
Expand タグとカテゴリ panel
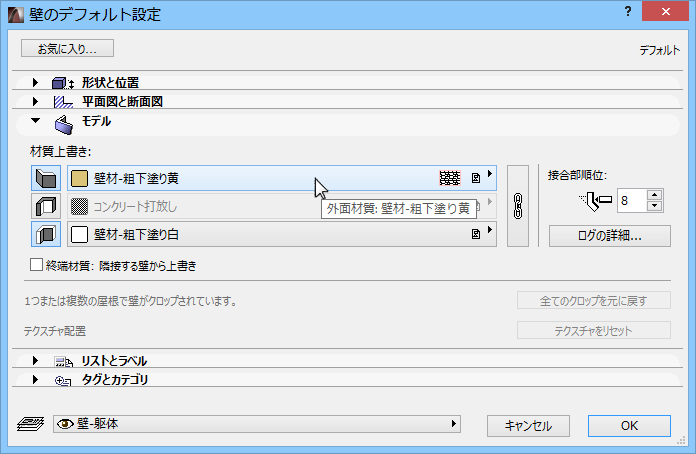[36, 379]
